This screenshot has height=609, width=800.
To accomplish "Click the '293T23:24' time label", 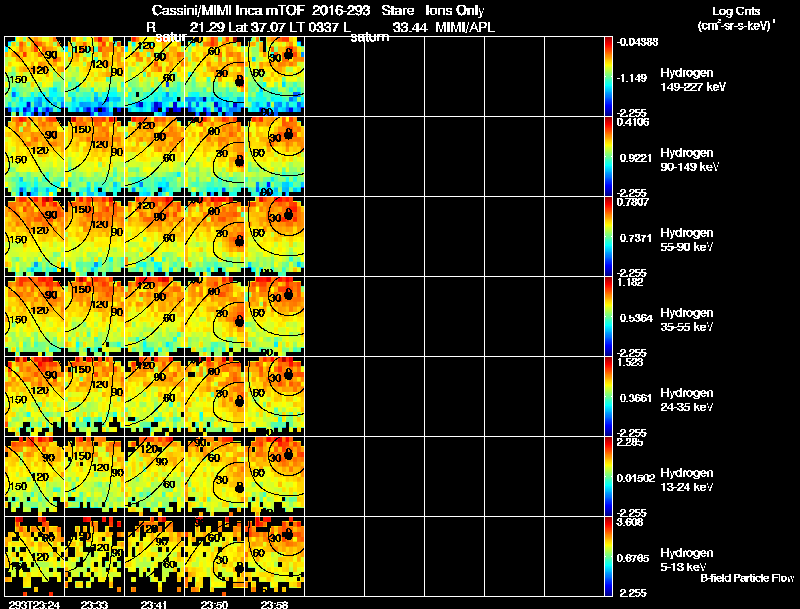I will coord(34,605).
